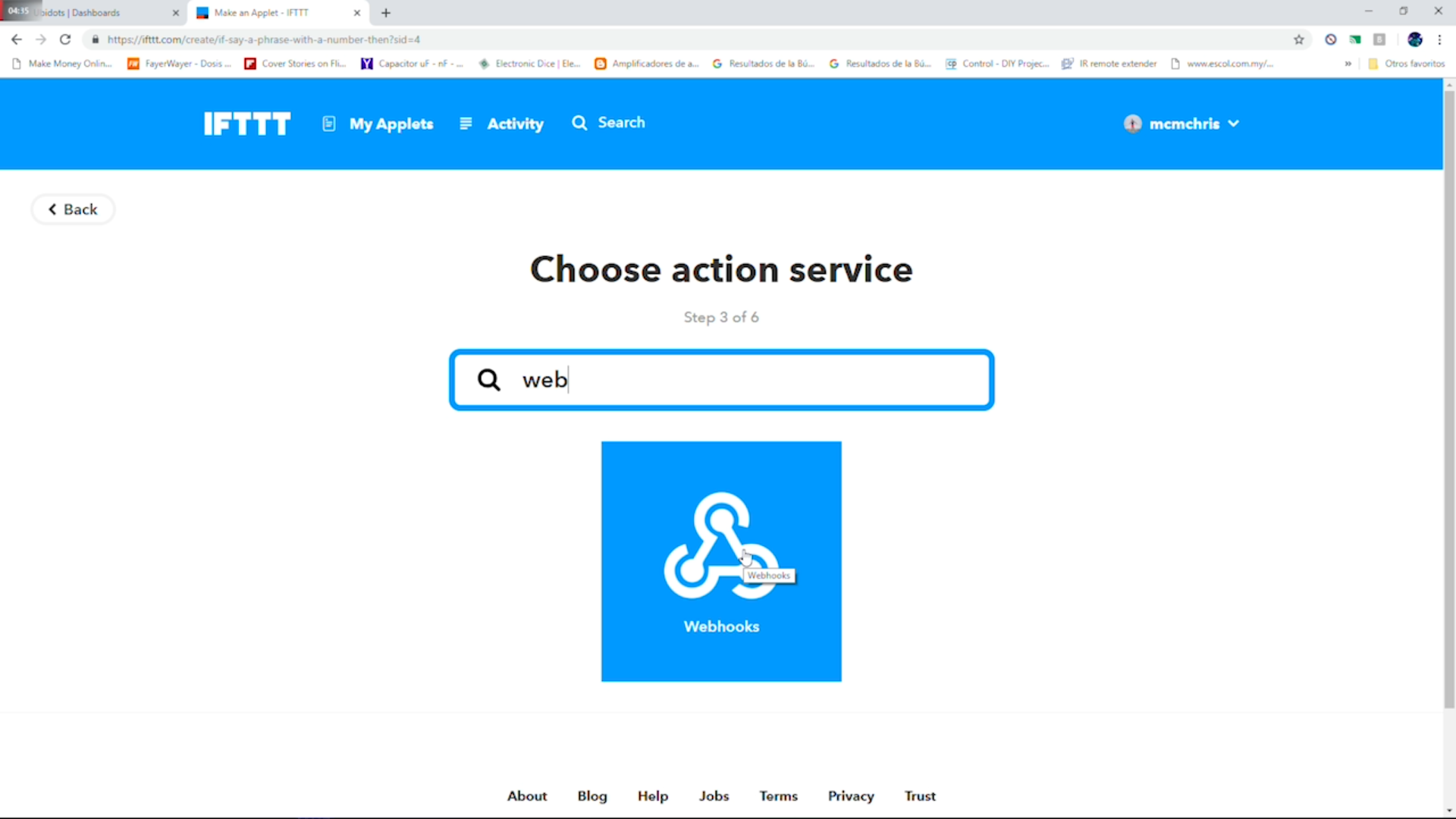Close the Make an Applet tab

tap(357, 13)
